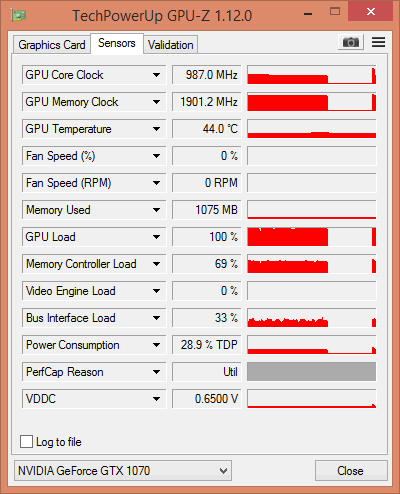The image size is (400, 494).
Task: Open the hamburger menu icon
Action: point(378,42)
